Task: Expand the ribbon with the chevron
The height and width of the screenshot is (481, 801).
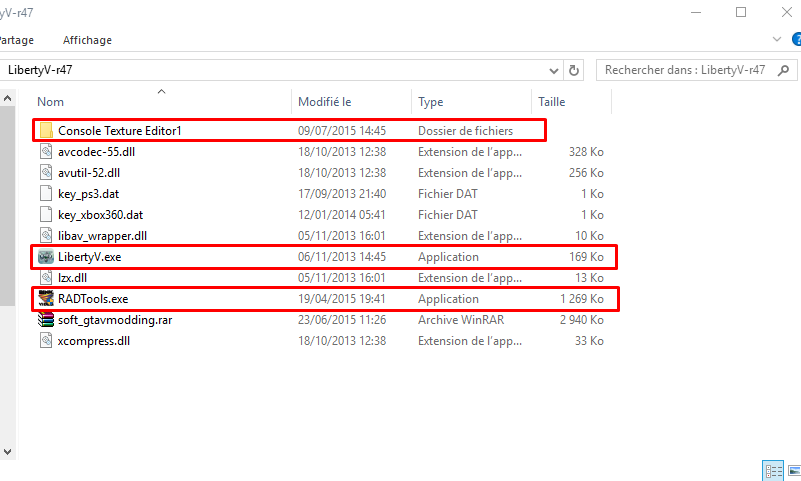Action: point(777,39)
